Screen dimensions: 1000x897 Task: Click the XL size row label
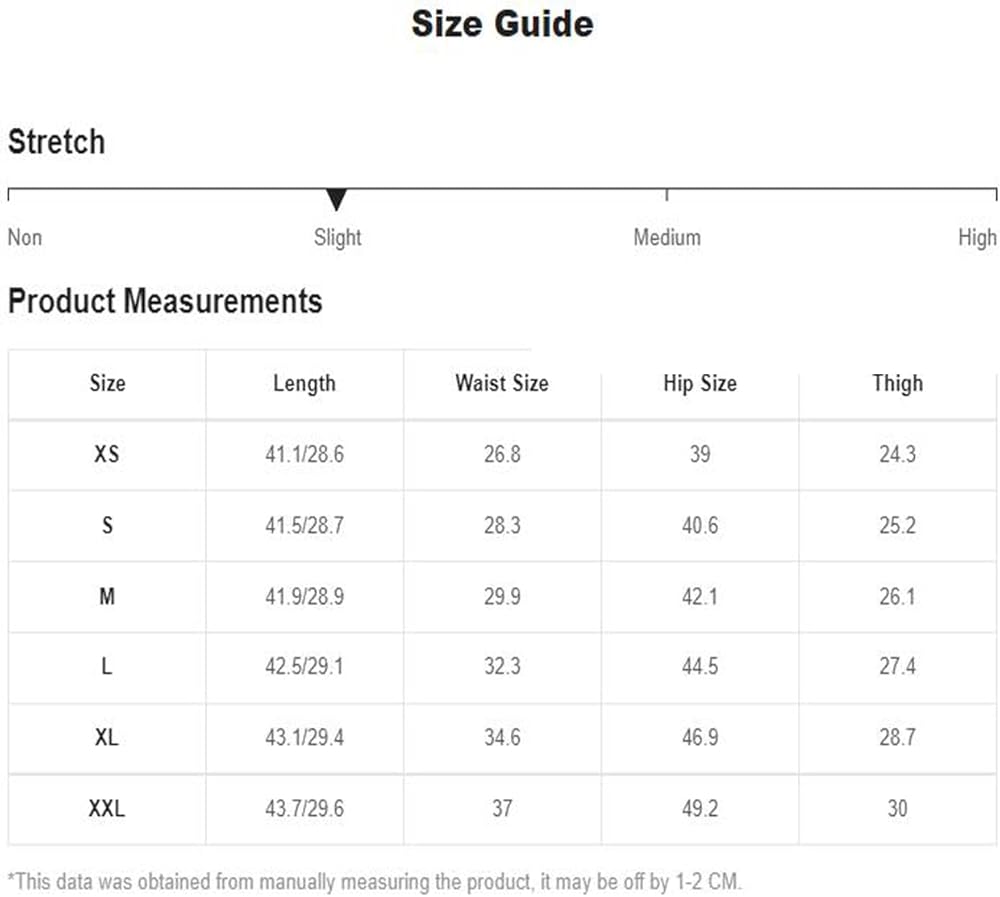click(107, 738)
